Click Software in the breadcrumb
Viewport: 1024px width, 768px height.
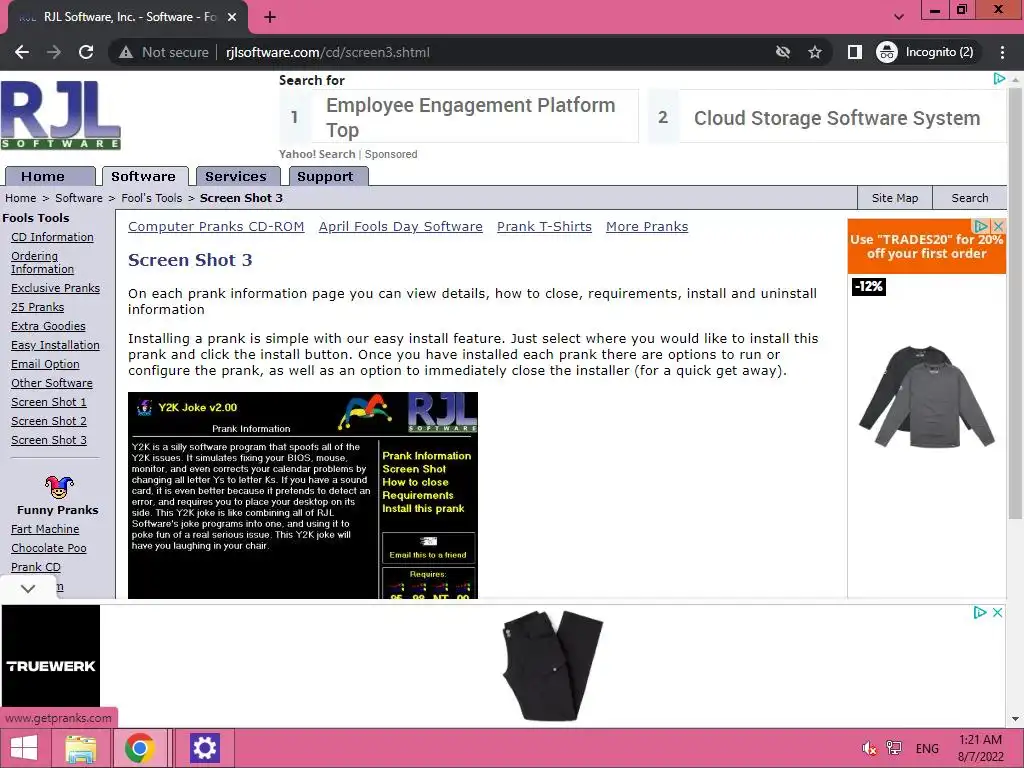(x=78, y=198)
